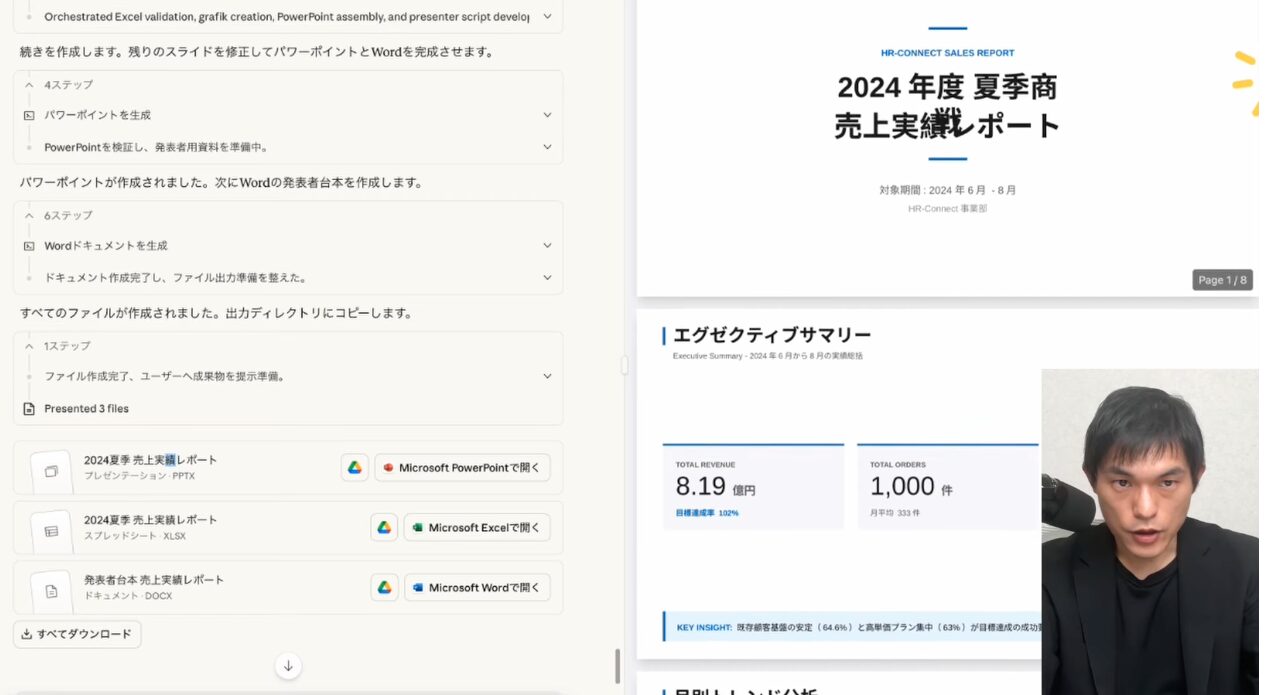Viewport: 1276px width, 695px height.
Task: Select the TOTAL REVENUE 8.19 億円 card
Action: point(752,487)
